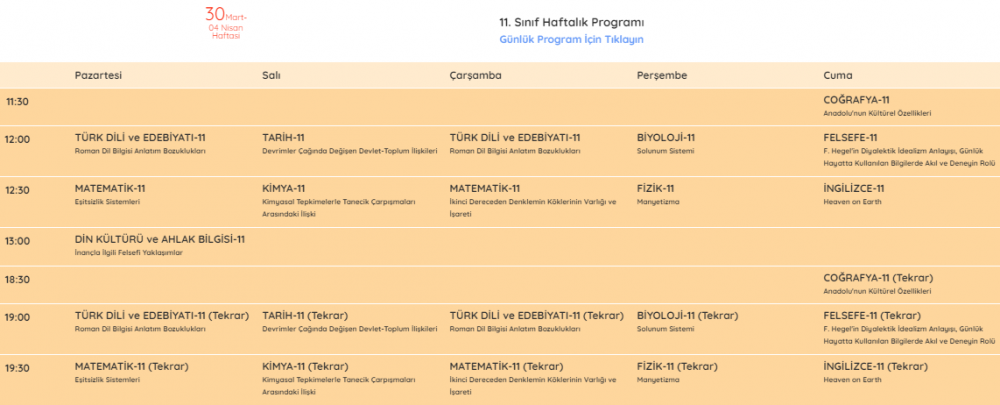Screen dimensions: 1000x405
Task: Select the Çarşamba column header
Action: pyautogui.click(x=476, y=75)
